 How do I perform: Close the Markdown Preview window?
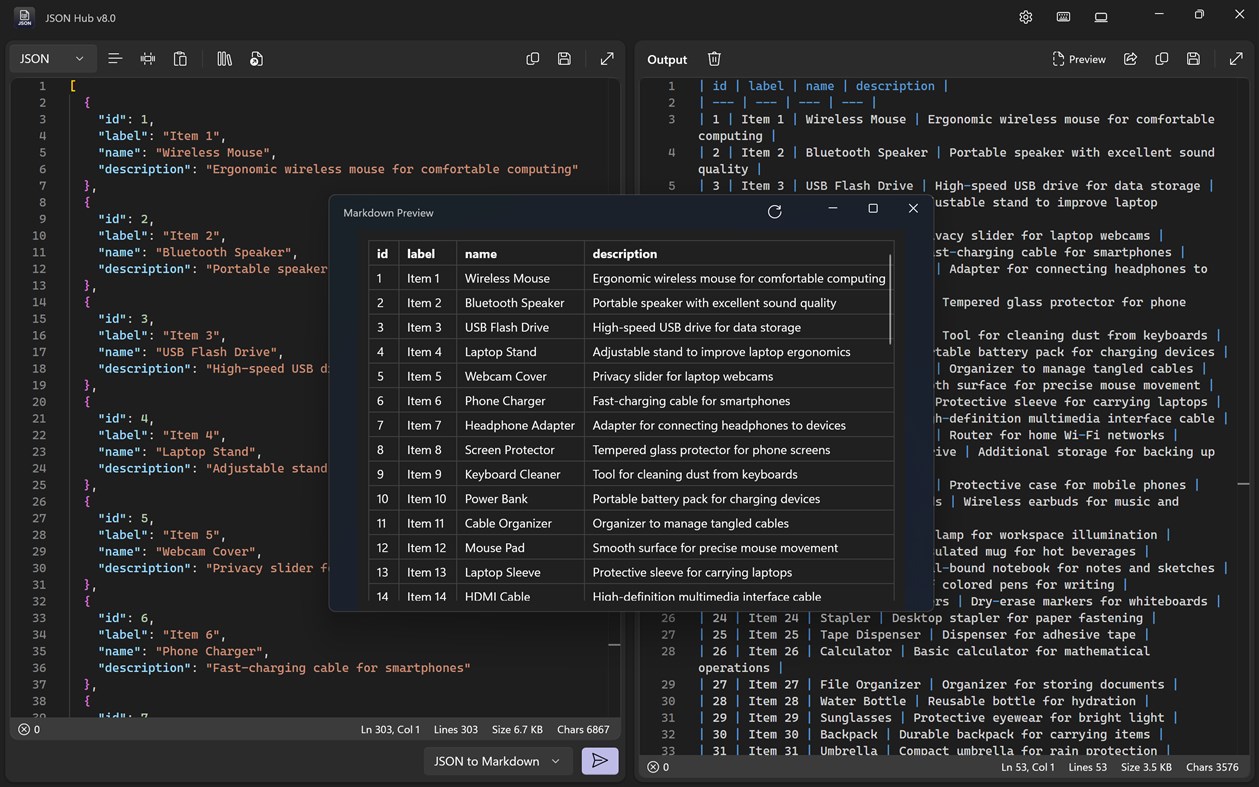(x=913, y=208)
